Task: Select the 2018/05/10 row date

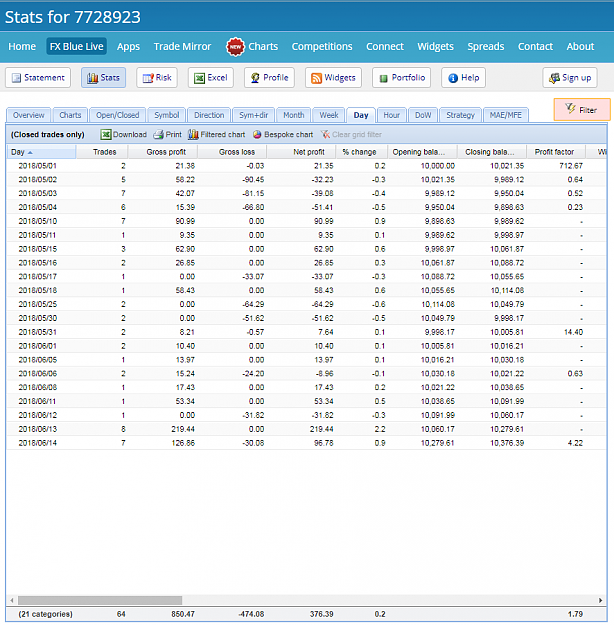Action: coord(37,221)
